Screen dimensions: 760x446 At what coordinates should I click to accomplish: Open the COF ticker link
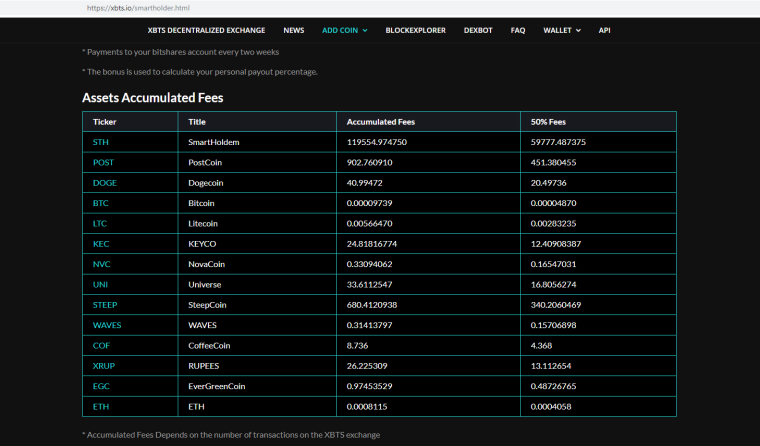pos(101,346)
